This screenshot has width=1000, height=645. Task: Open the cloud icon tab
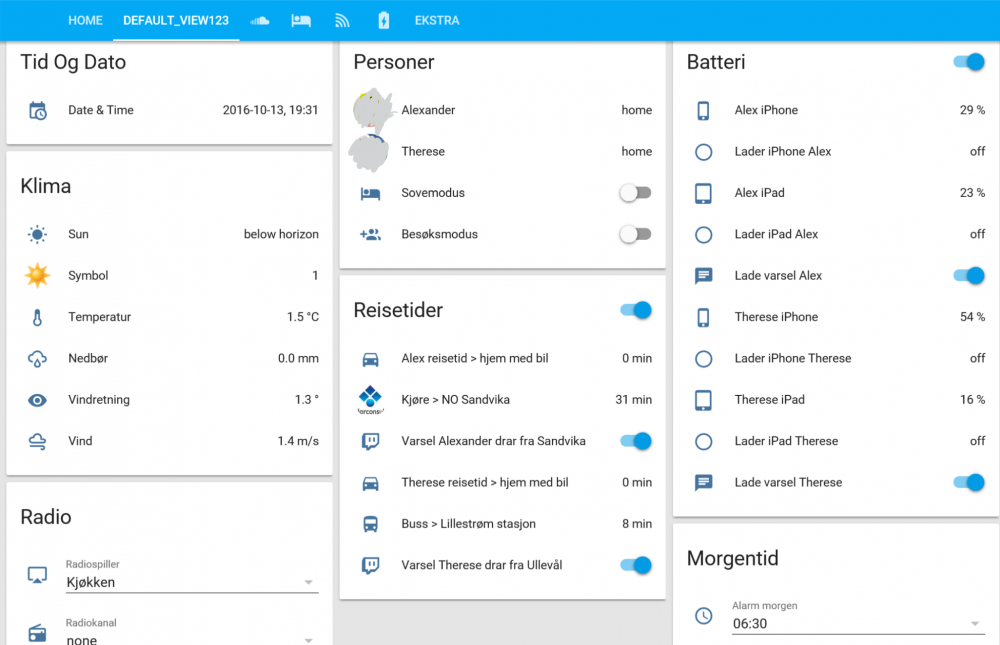[x=260, y=20]
